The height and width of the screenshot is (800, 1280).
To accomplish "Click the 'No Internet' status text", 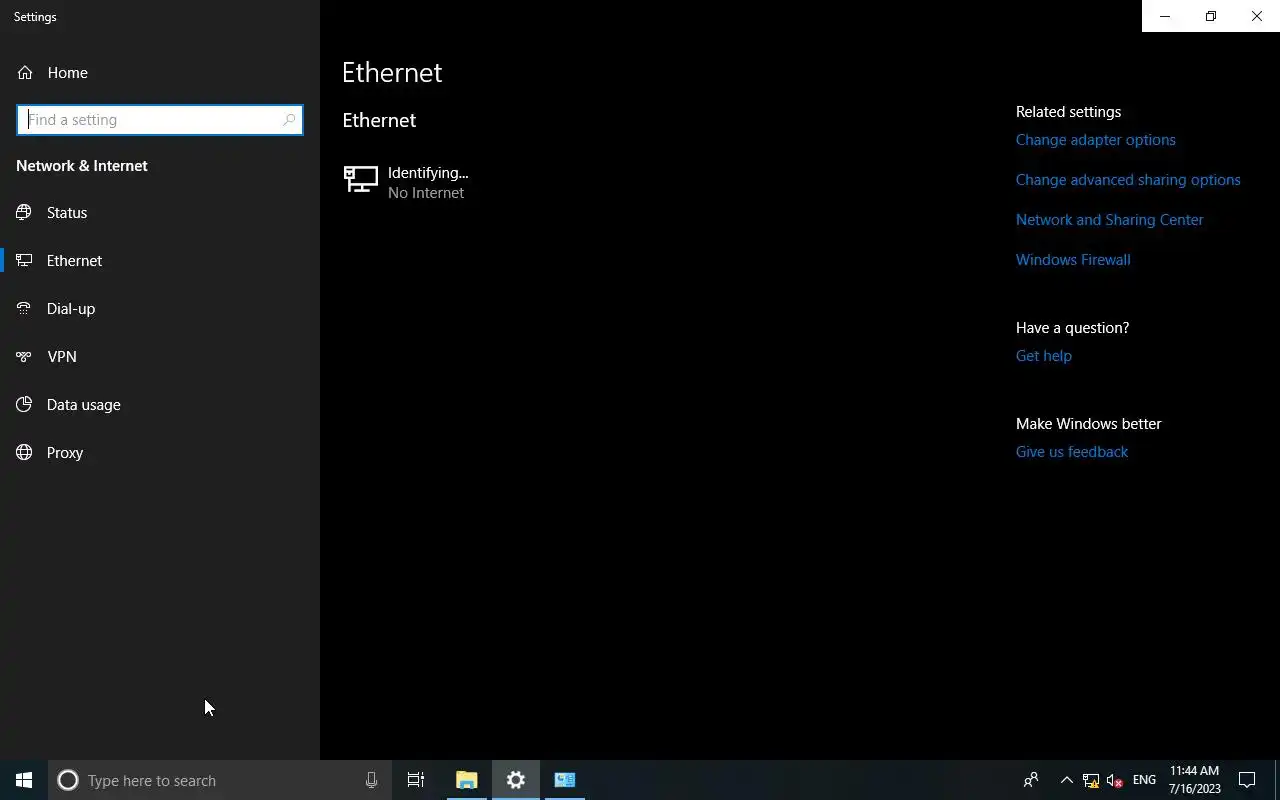I will pos(426,193).
